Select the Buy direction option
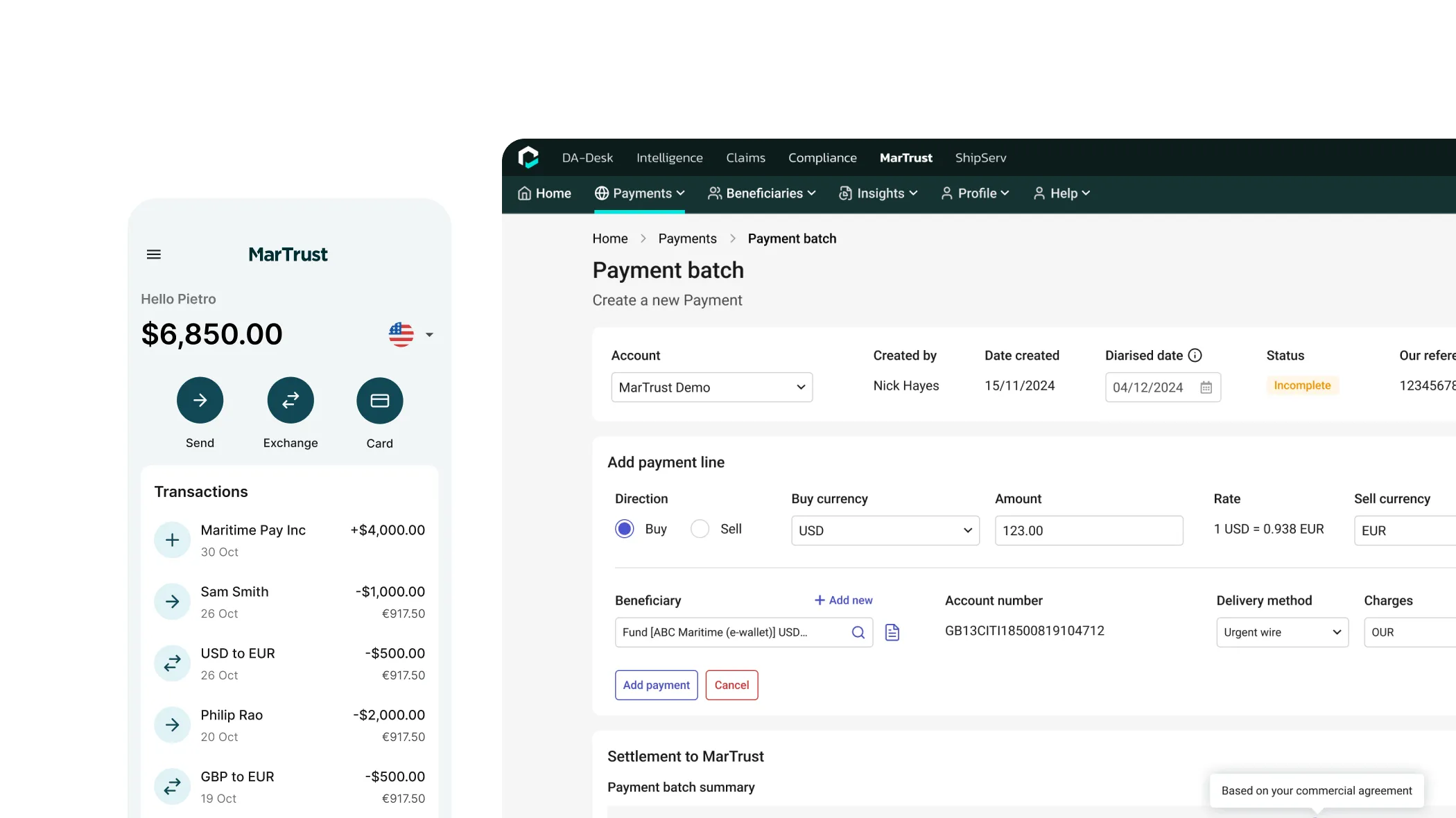The height and width of the screenshot is (818, 1456). click(624, 528)
